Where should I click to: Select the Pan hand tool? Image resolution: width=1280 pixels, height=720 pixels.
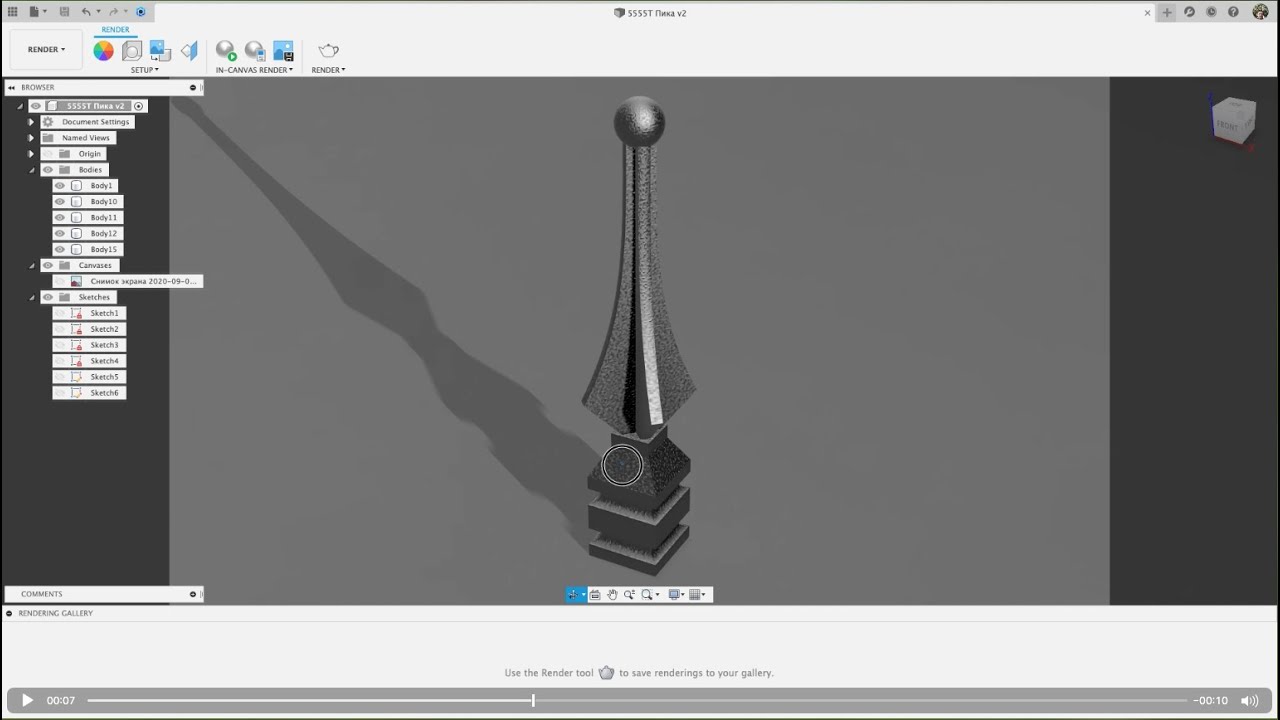(612, 594)
